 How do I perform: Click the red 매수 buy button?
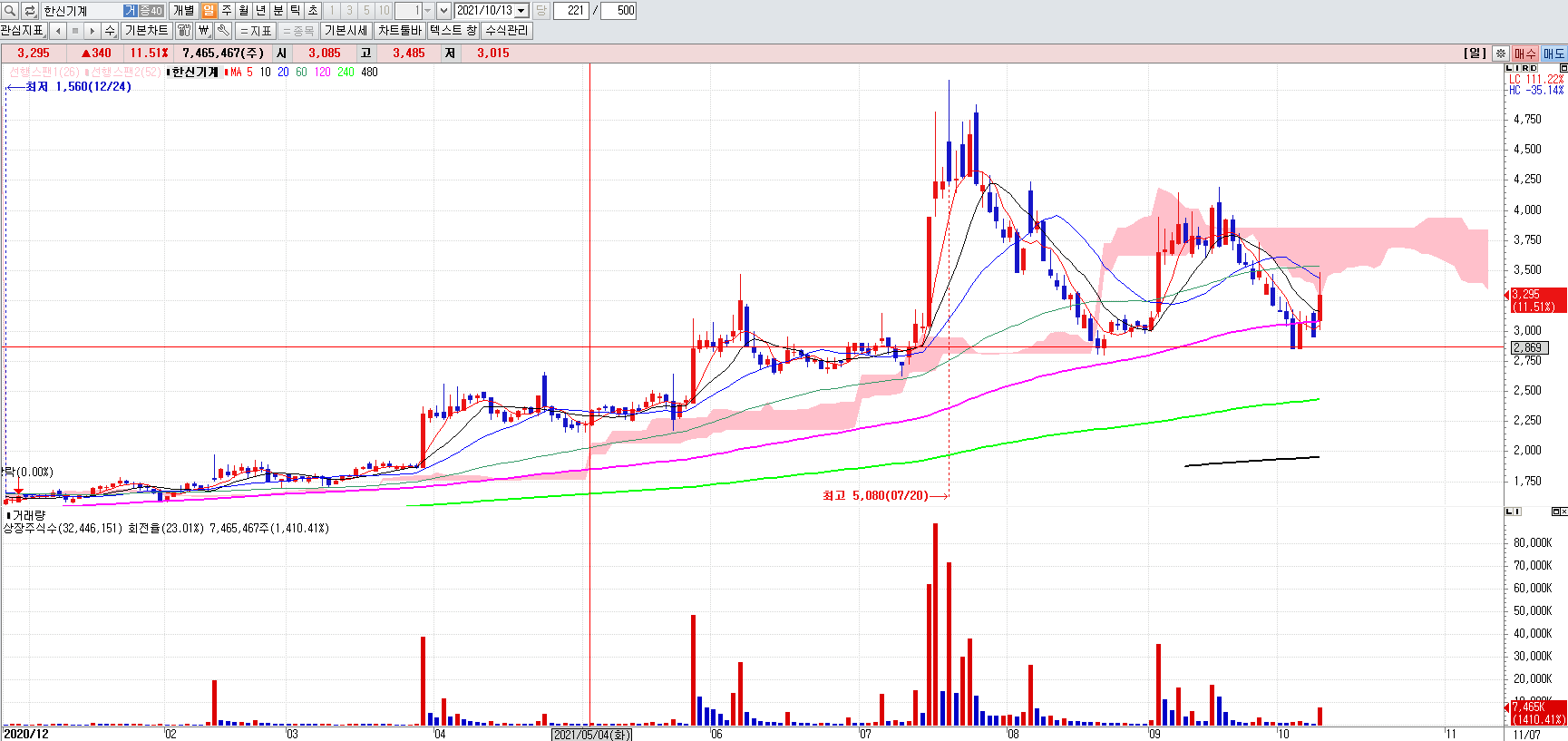point(1524,54)
